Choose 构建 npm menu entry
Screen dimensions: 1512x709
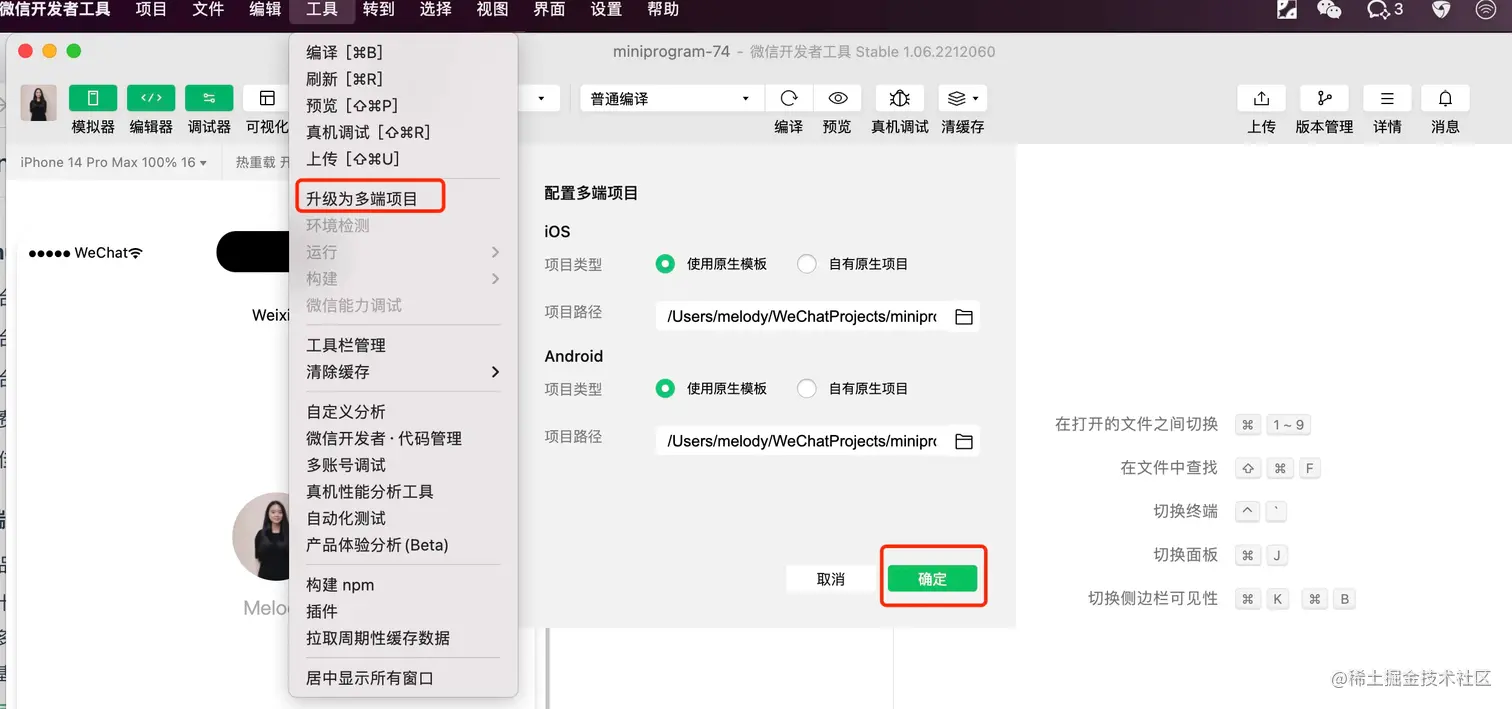pos(403,585)
